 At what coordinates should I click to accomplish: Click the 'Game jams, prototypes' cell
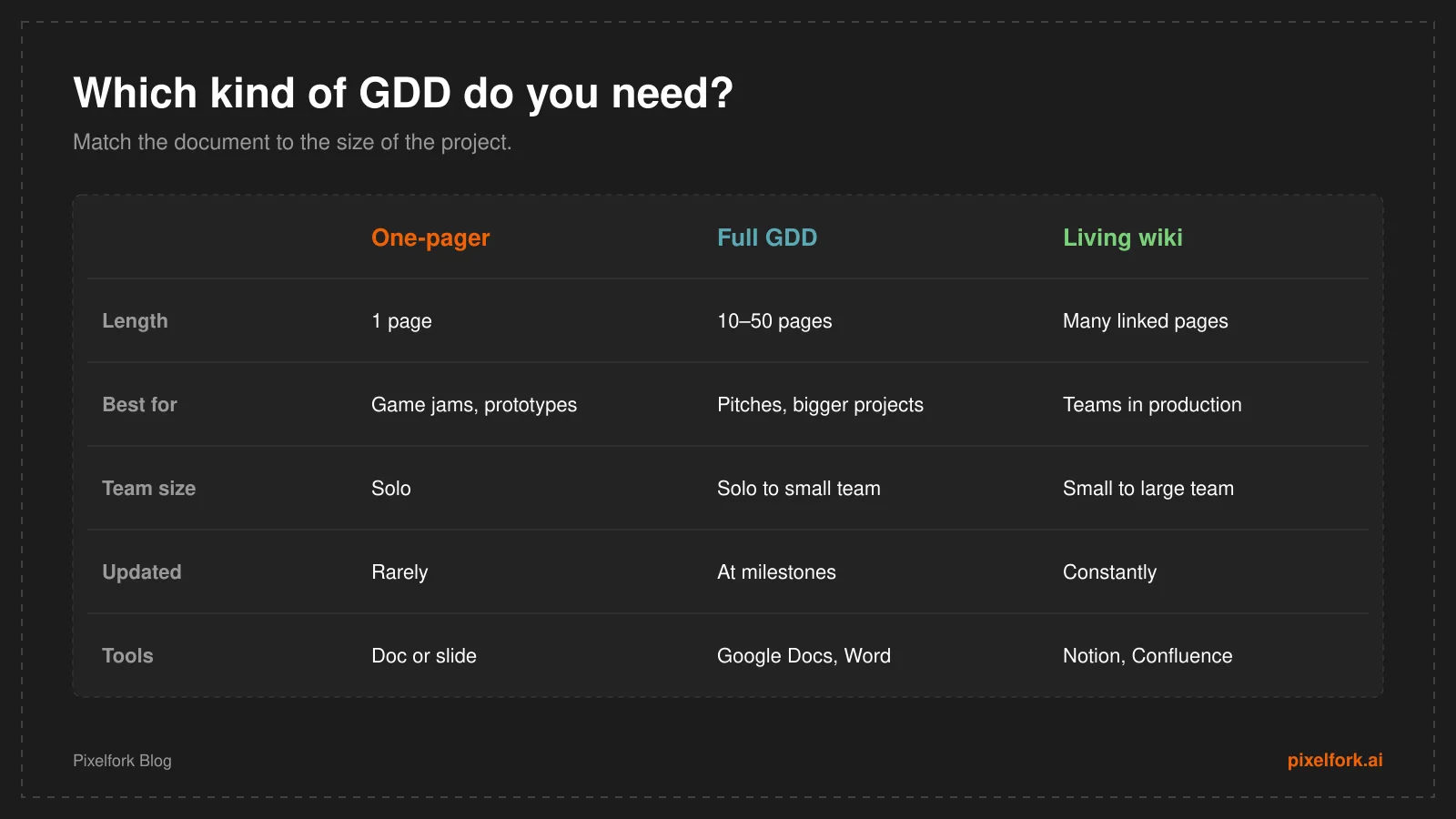[x=474, y=405]
